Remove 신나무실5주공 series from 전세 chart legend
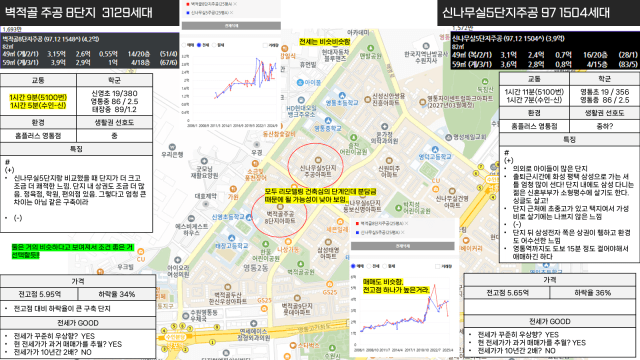 232,13
